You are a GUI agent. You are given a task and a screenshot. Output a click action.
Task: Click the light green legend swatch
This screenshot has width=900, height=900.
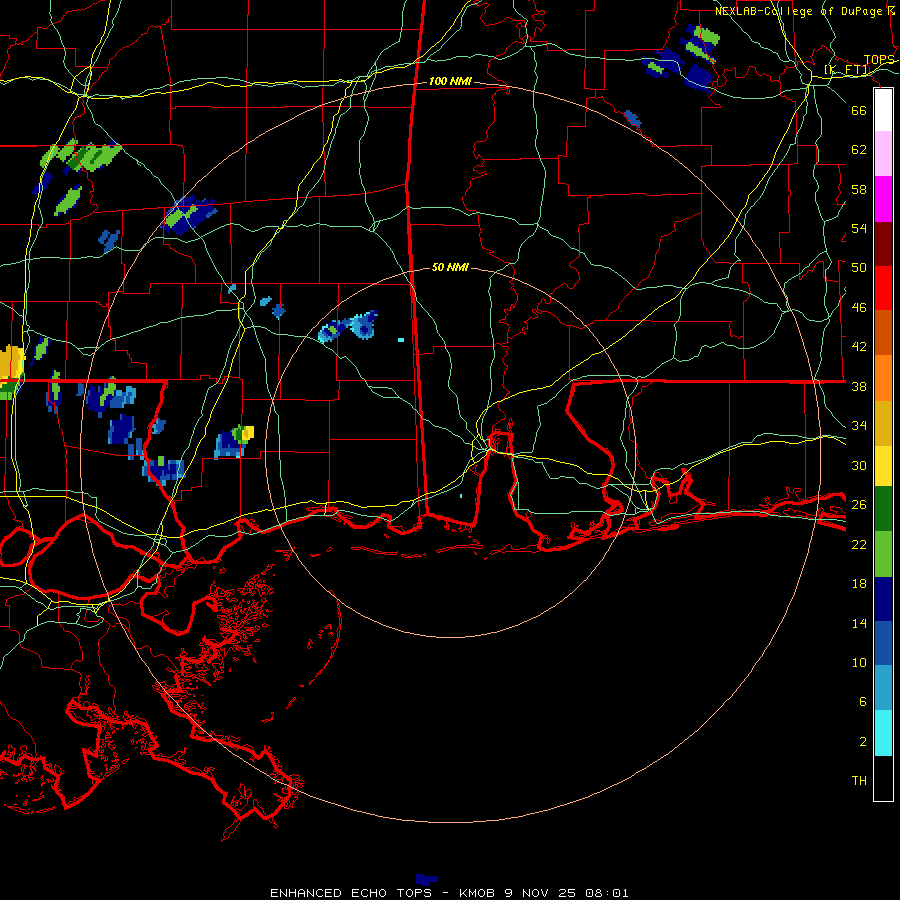click(883, 554)
